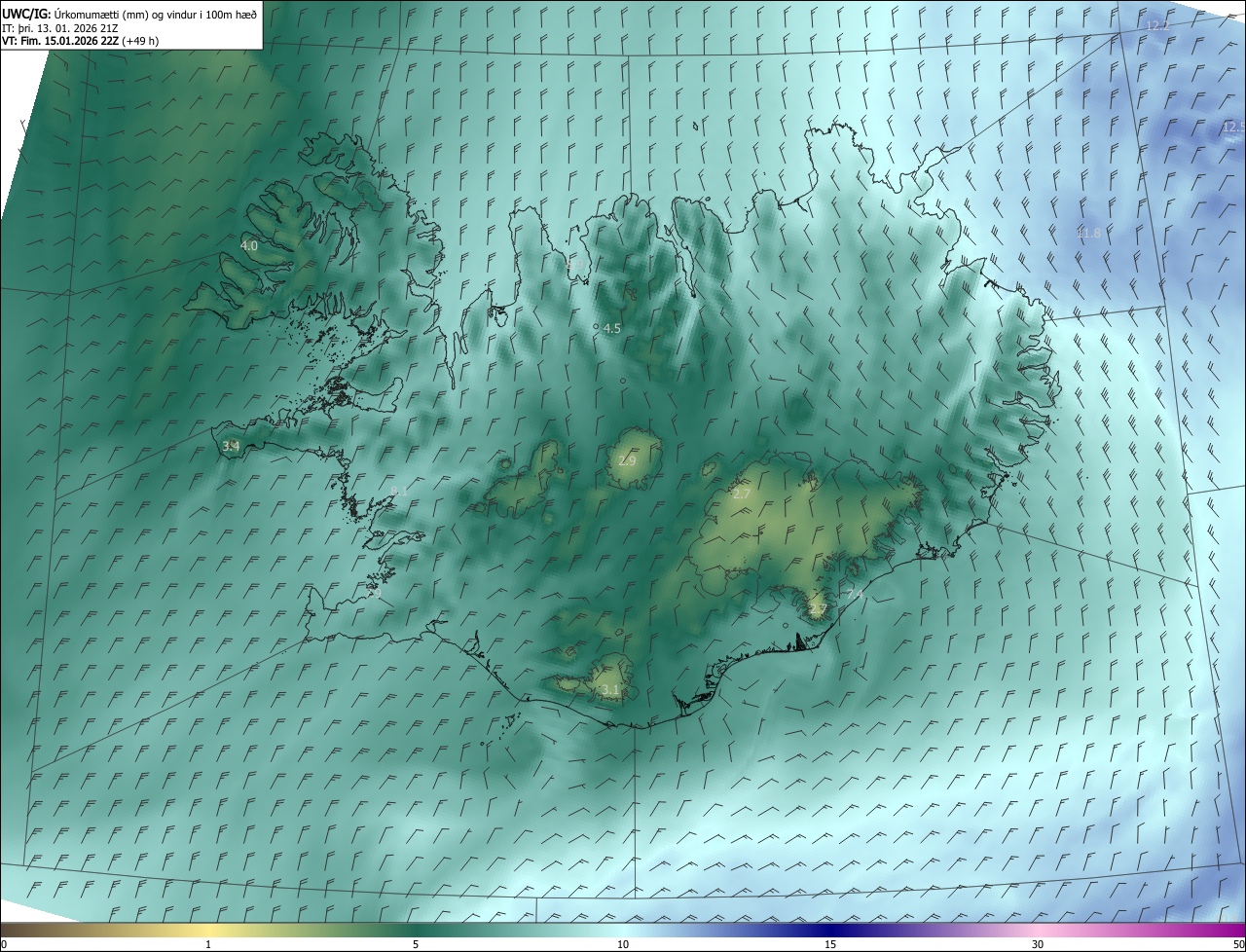Click the 4.5 value label in north Iceland

[611, 329]
